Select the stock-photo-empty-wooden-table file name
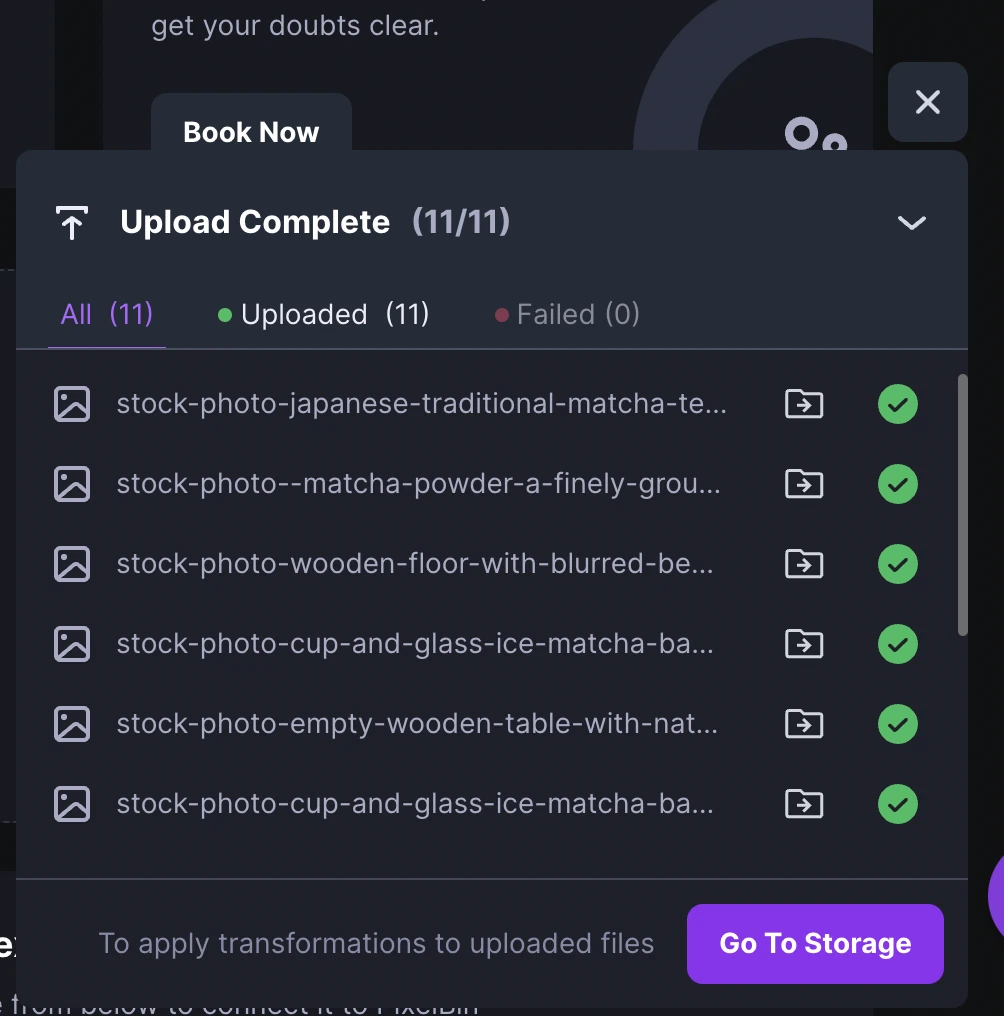 (417, 724)
